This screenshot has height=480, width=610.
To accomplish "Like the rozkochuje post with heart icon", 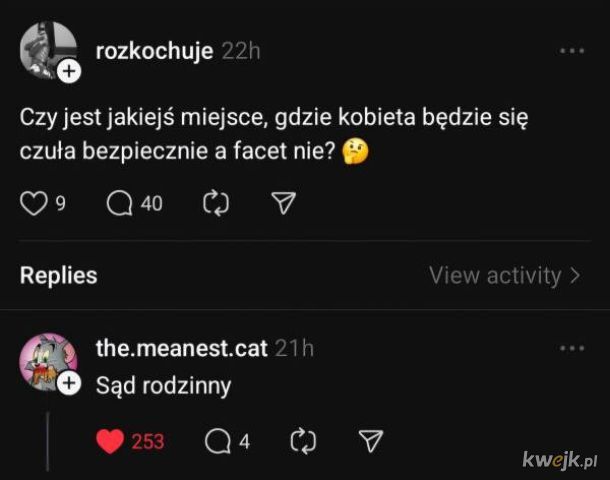I will tap(34, 204).
